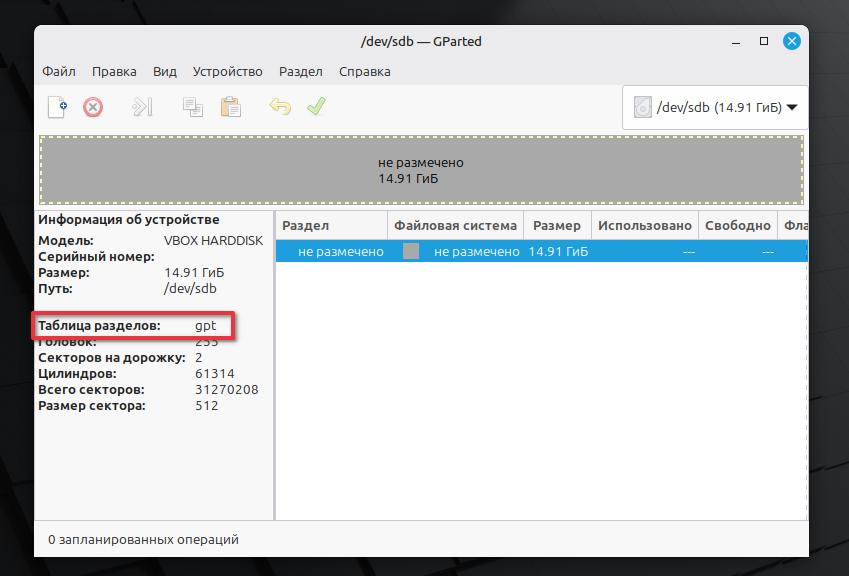Click the Использовано column header
This screenshot has height=576, width=849.
(x=645, y=225)
